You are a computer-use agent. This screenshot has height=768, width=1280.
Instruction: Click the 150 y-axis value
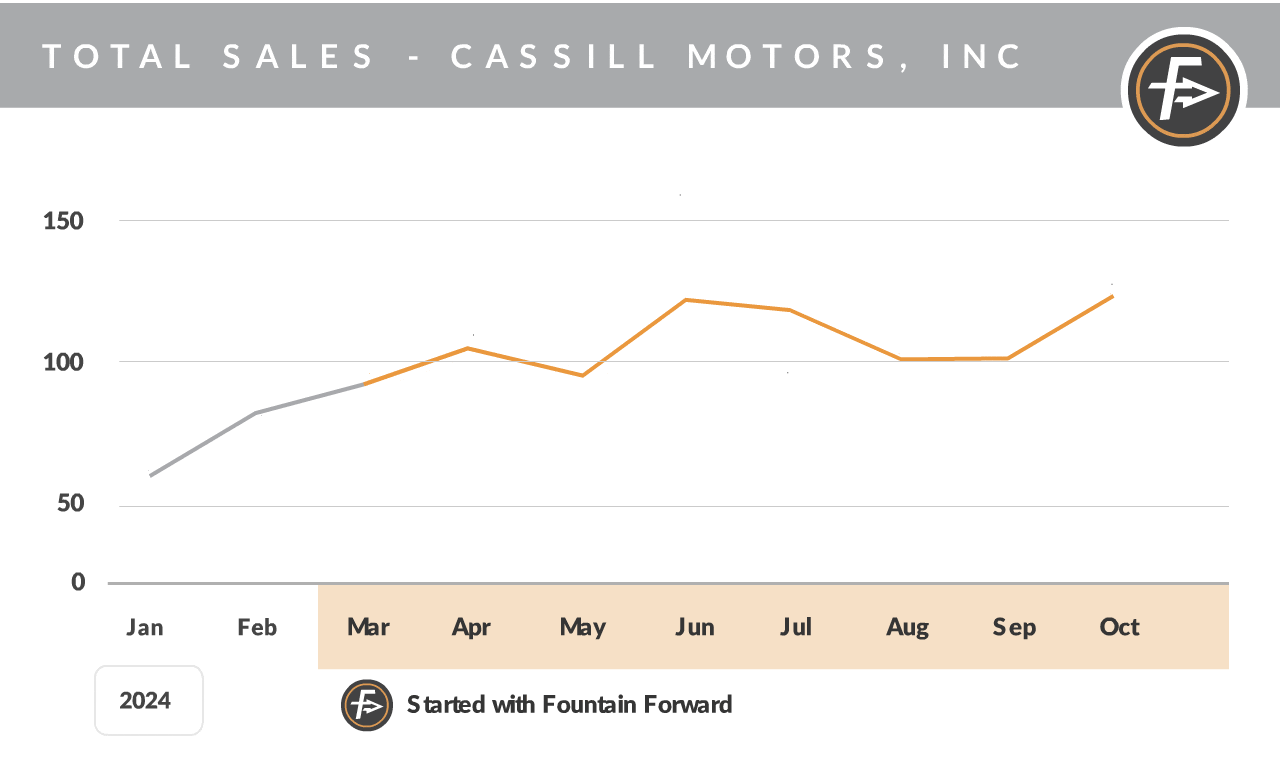[63, 221]
